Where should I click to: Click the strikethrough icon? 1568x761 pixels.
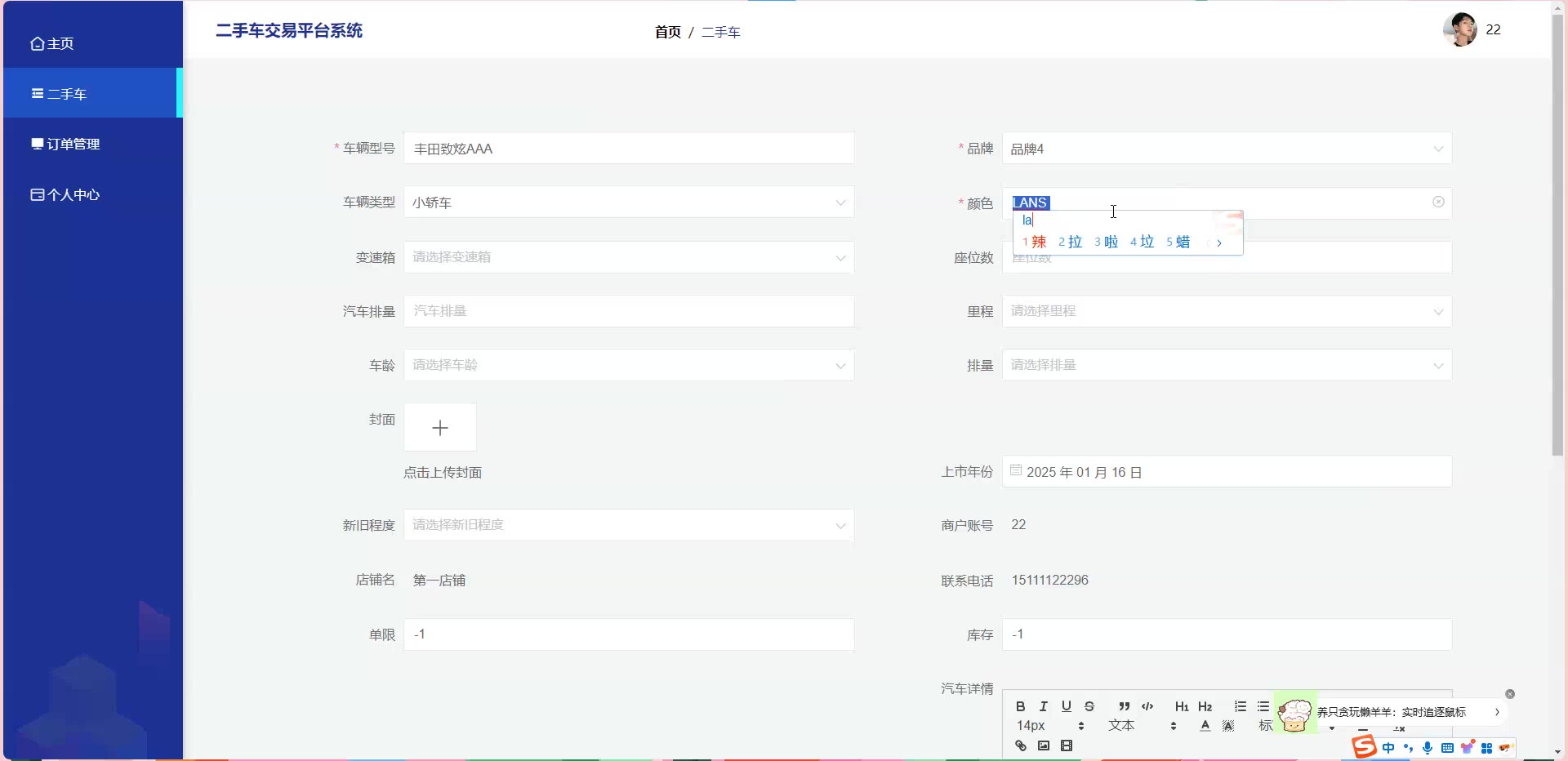point(1089,706)
